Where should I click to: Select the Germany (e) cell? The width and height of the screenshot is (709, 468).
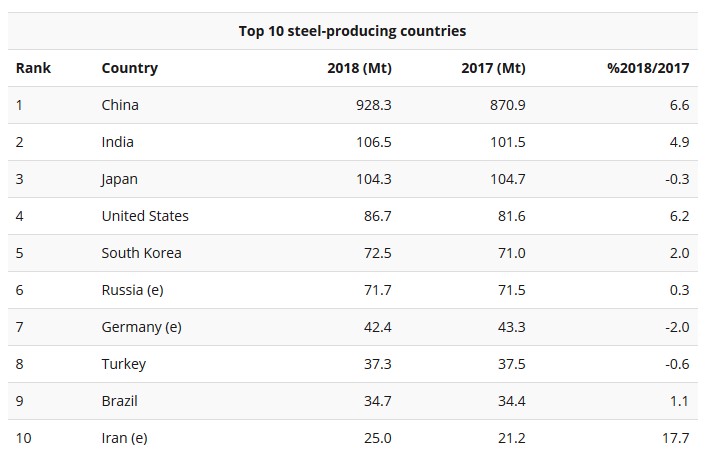pos(141,327)
